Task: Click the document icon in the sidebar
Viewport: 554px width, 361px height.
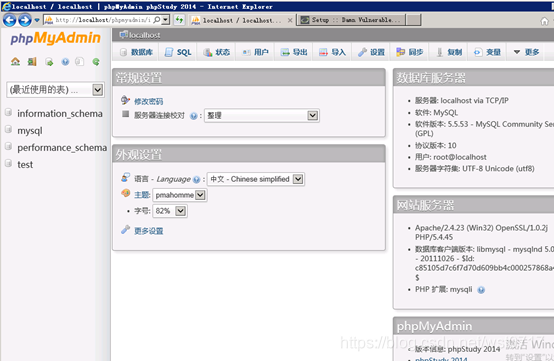Action: click(79, 62)
